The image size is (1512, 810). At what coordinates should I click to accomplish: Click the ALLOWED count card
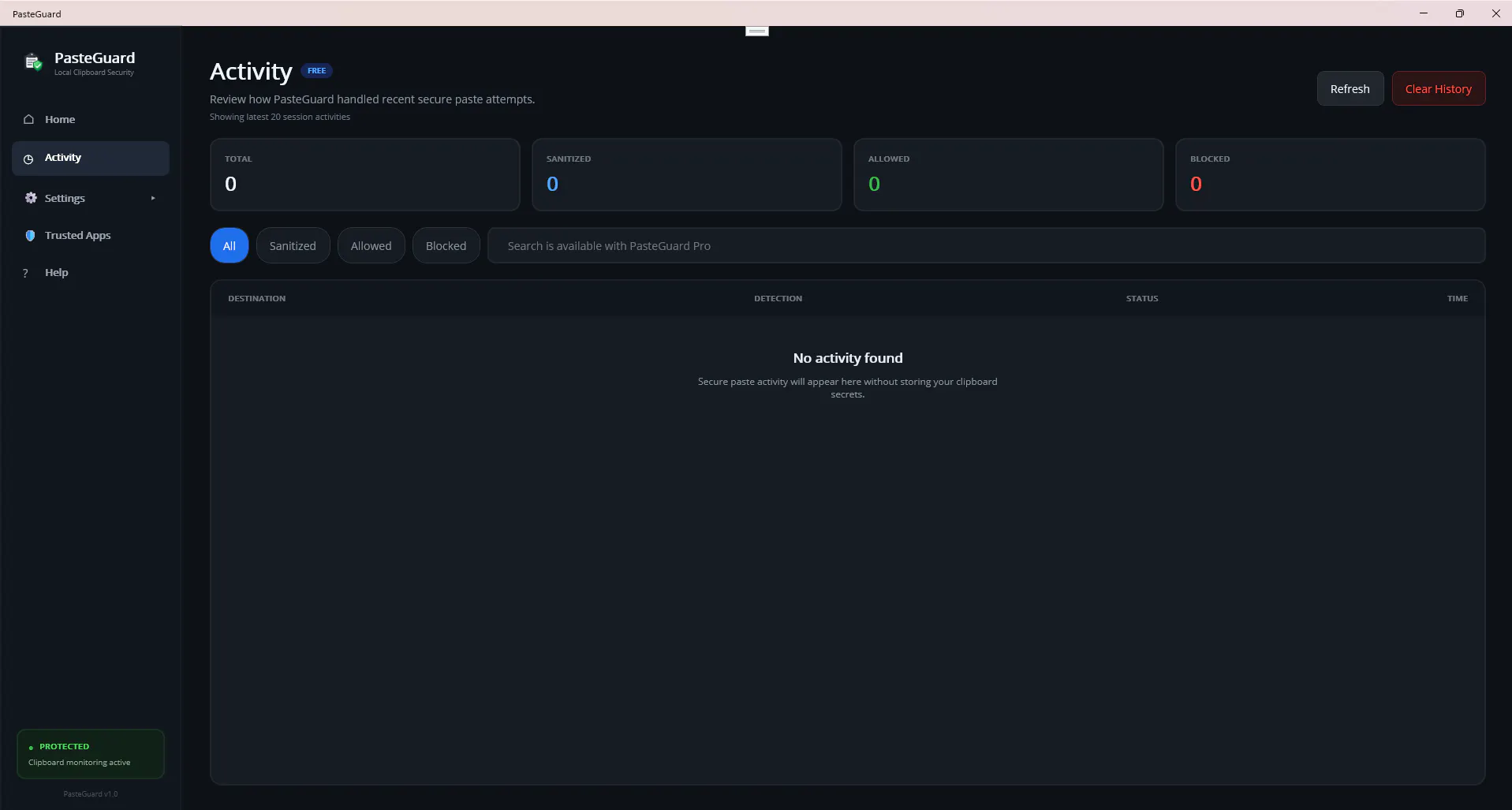pos(1009,174)
